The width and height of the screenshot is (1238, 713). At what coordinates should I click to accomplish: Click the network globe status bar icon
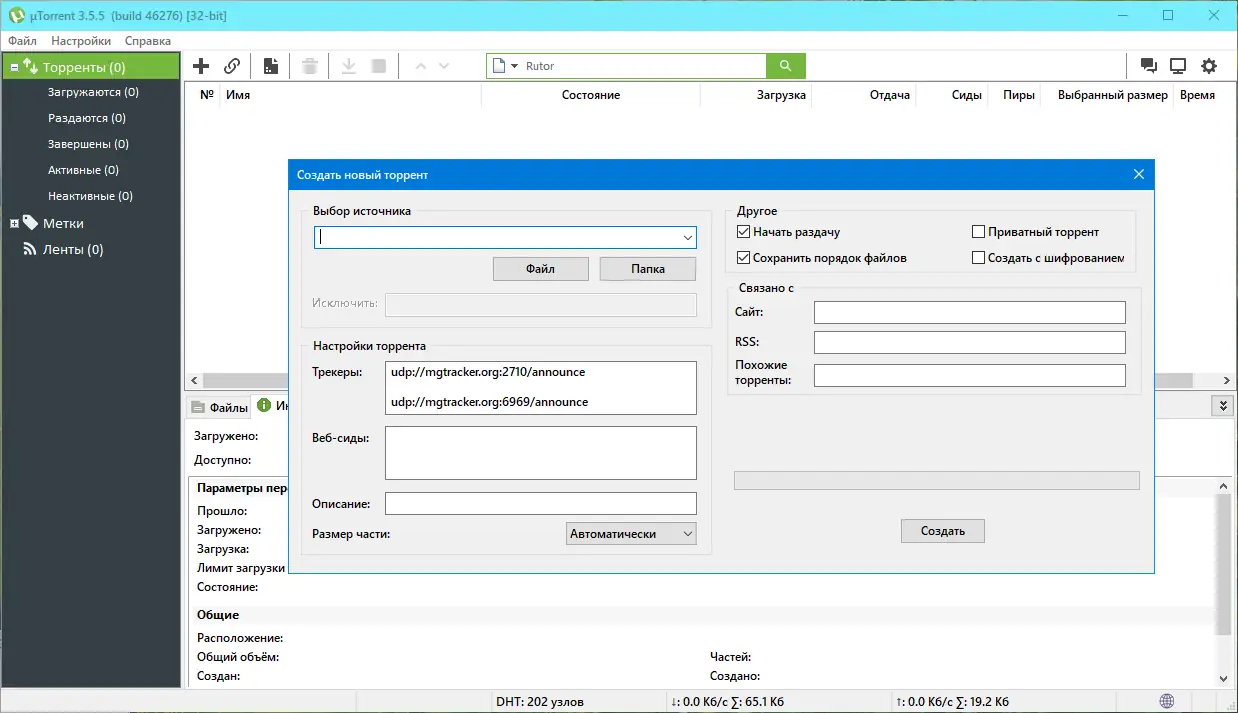1167,701
